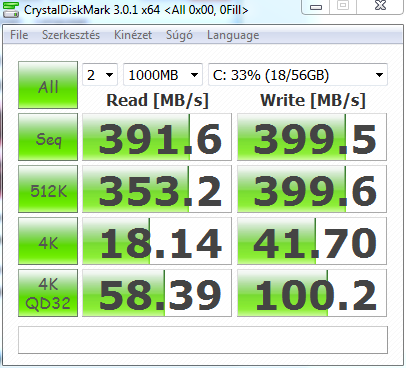Click the Seq read result 391.6
Screen dimensions: 406x368
click(157, 137)
